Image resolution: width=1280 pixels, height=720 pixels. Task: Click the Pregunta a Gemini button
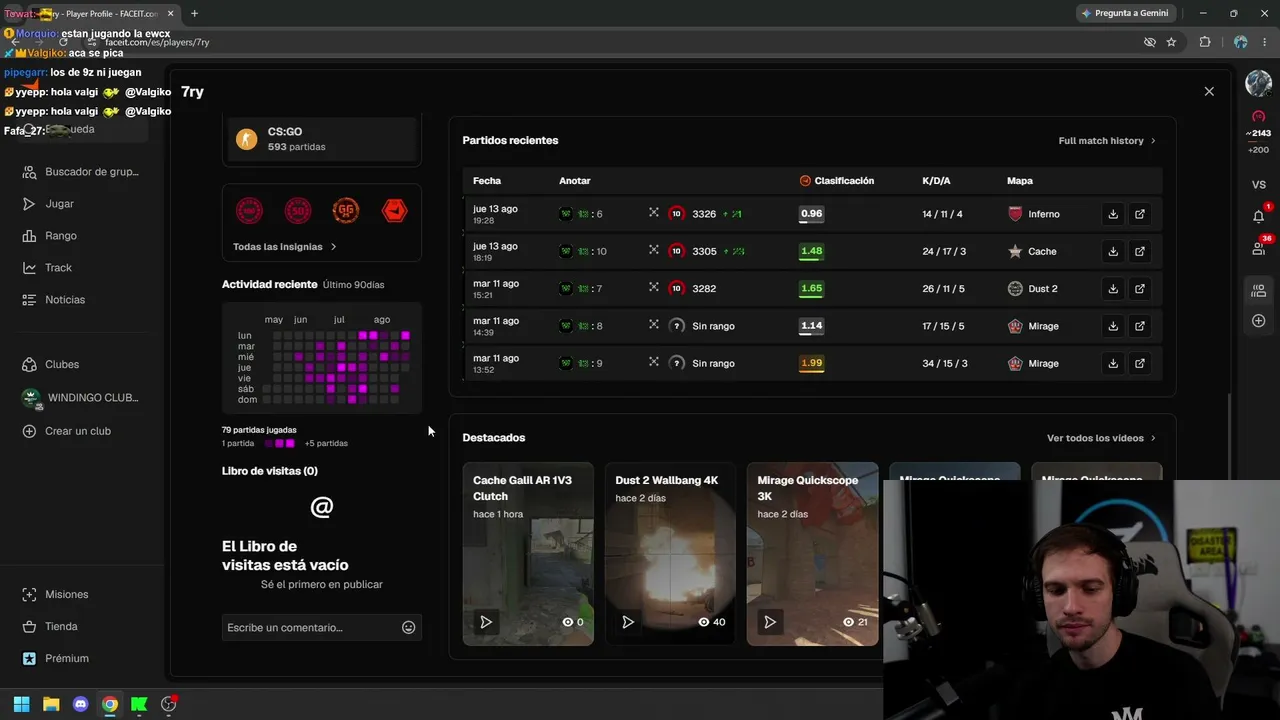[x=1125, y=13]
